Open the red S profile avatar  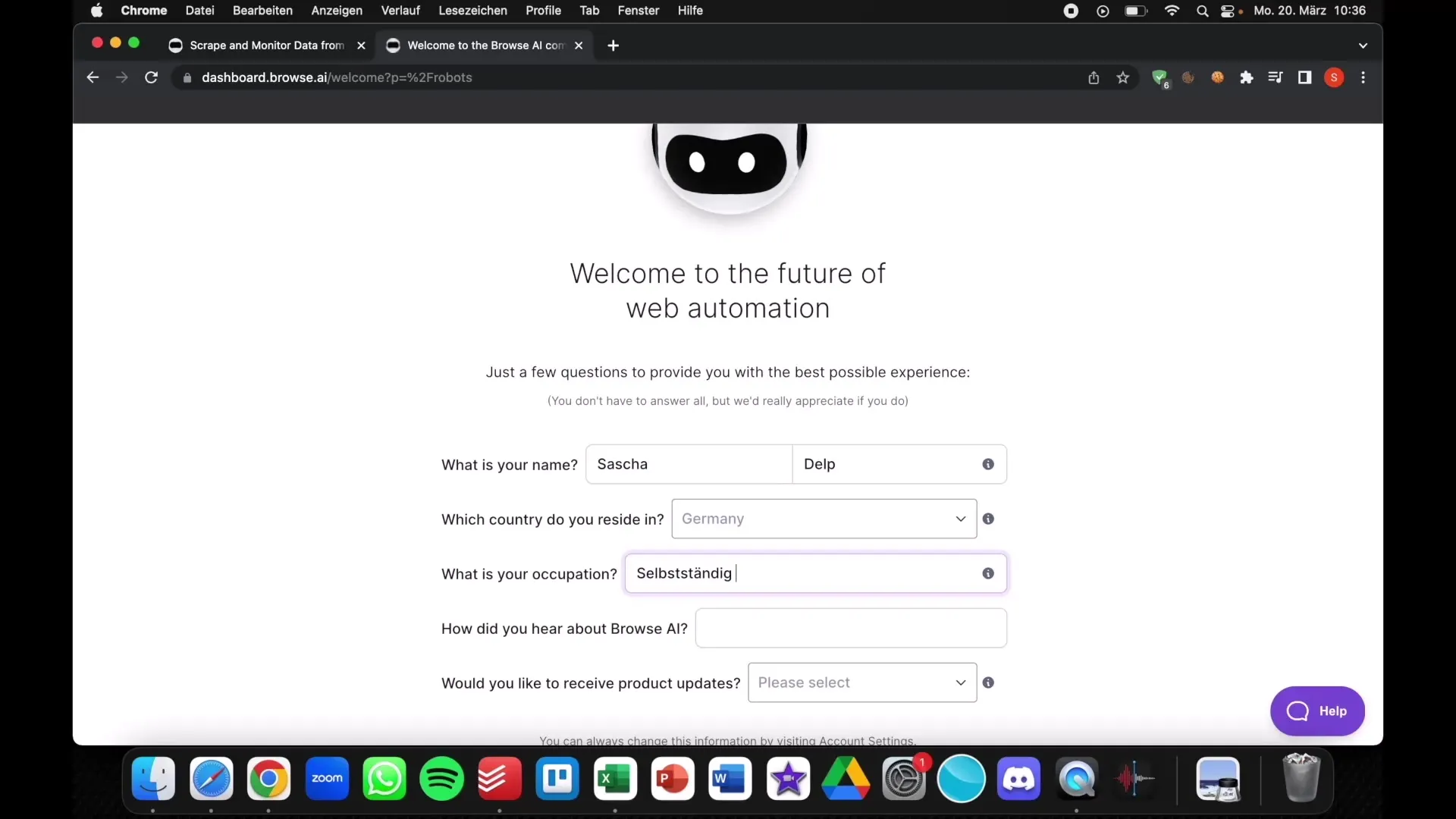1334,77
